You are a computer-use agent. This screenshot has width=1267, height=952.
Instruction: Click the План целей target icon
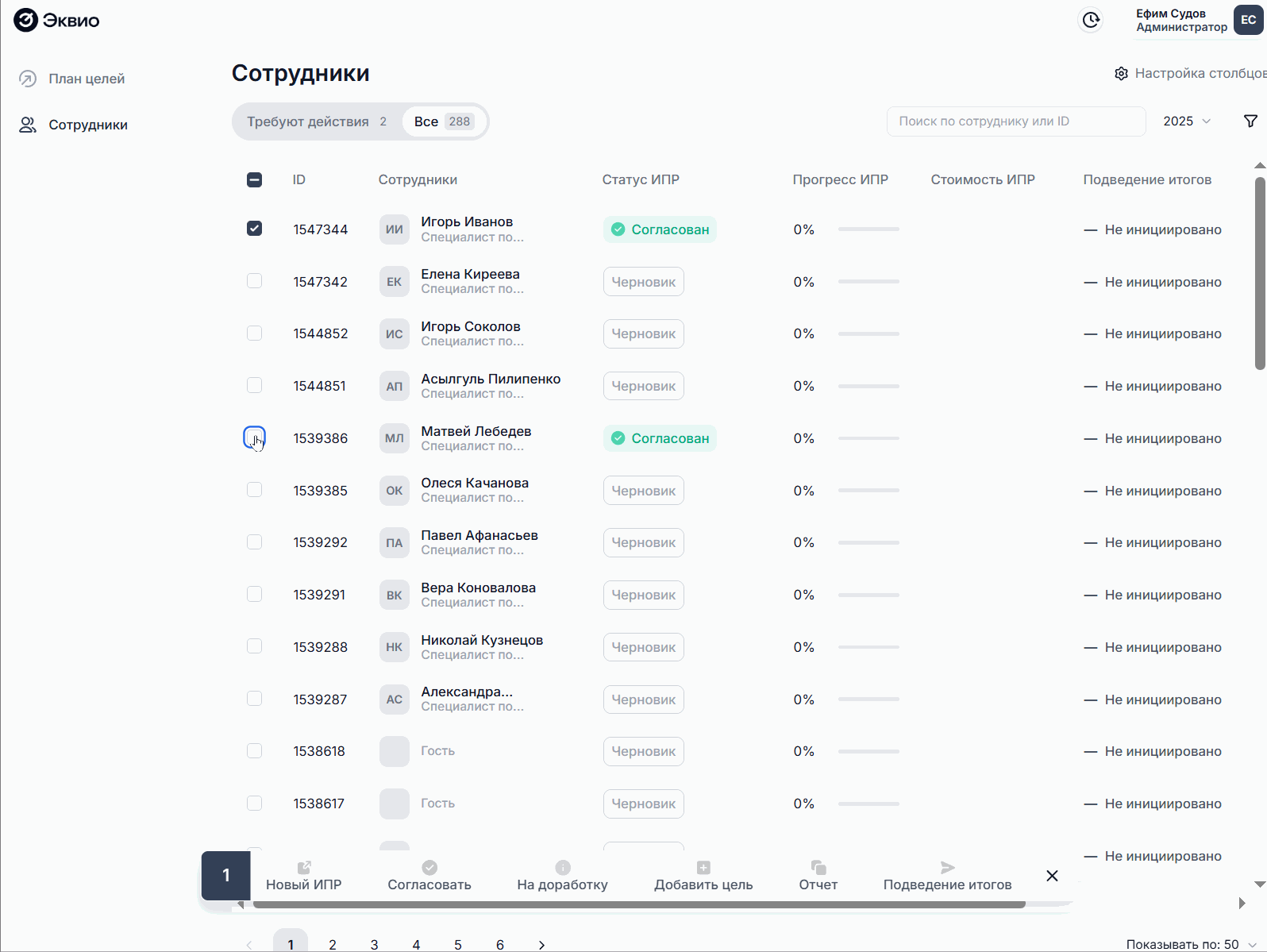tap(28, 79)
